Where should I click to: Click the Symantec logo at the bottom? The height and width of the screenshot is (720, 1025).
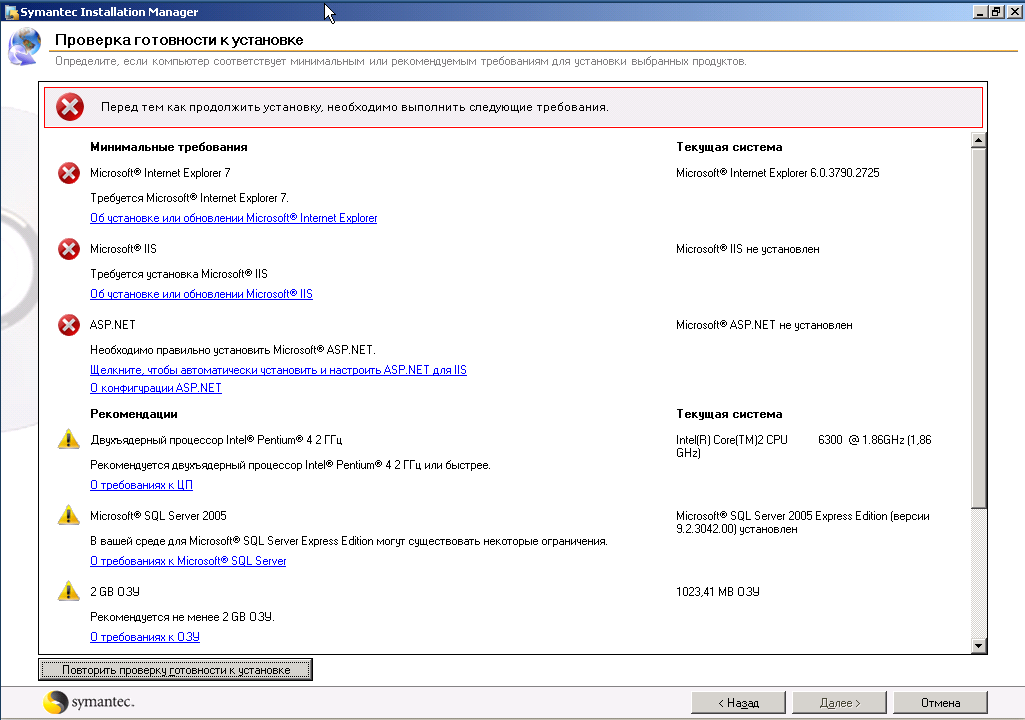89,702
